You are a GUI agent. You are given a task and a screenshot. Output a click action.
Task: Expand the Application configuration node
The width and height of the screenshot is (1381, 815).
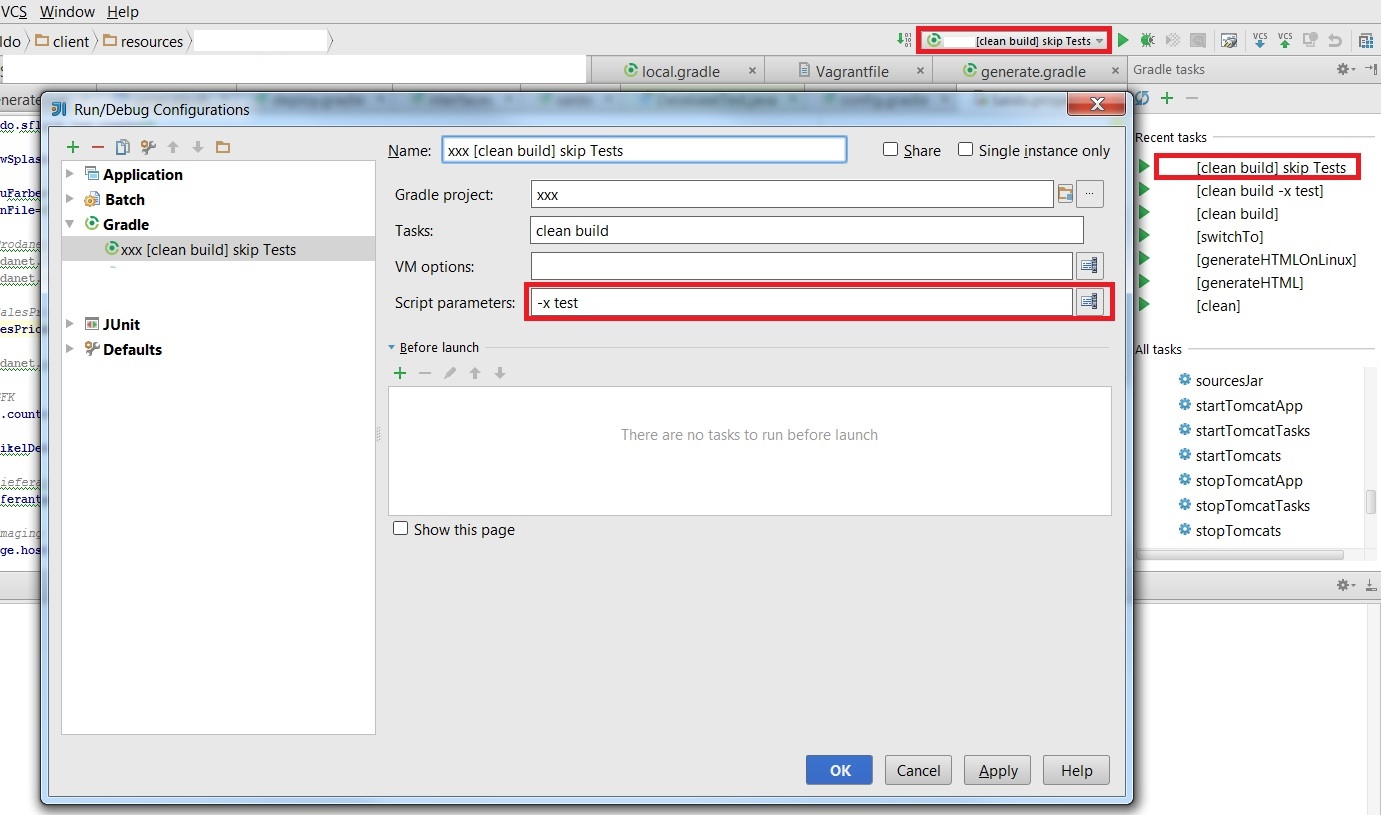[70, 174]
